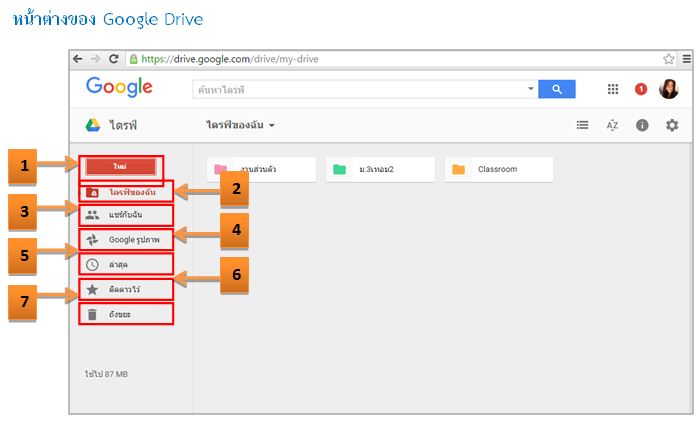This screenshot has height=421, width=700.
Task: Click the ไดรฟ์ title next to logo
Action: tap(123, 125)
